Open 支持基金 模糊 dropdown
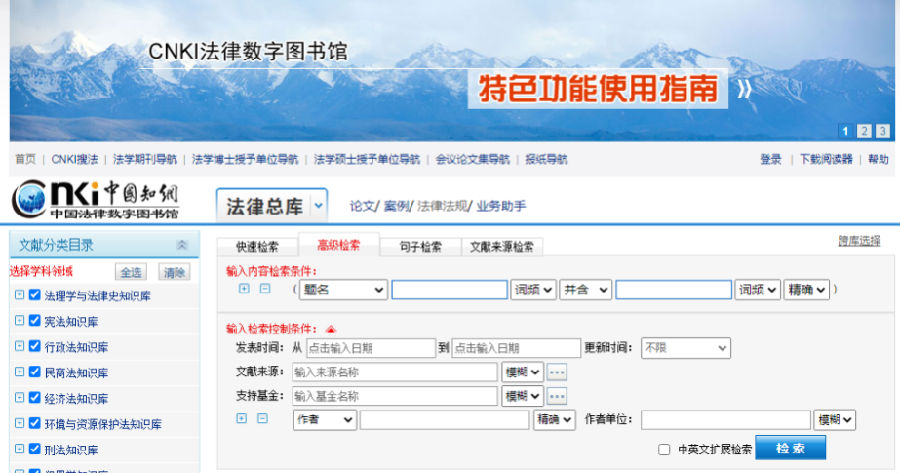The image size is (900, 473). (x=522, y=396)
